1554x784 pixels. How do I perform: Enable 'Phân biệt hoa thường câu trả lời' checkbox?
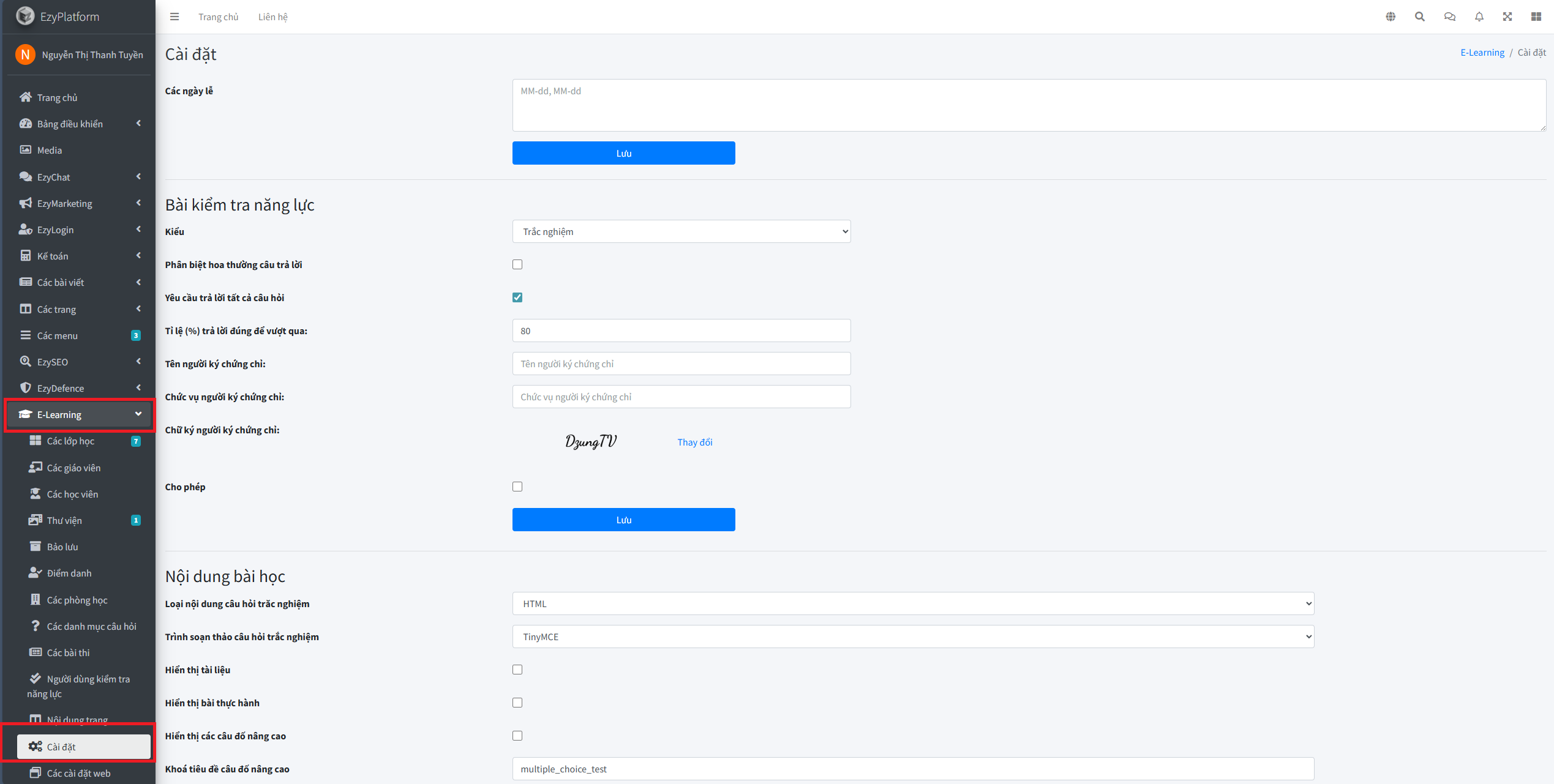pos(517,264)
